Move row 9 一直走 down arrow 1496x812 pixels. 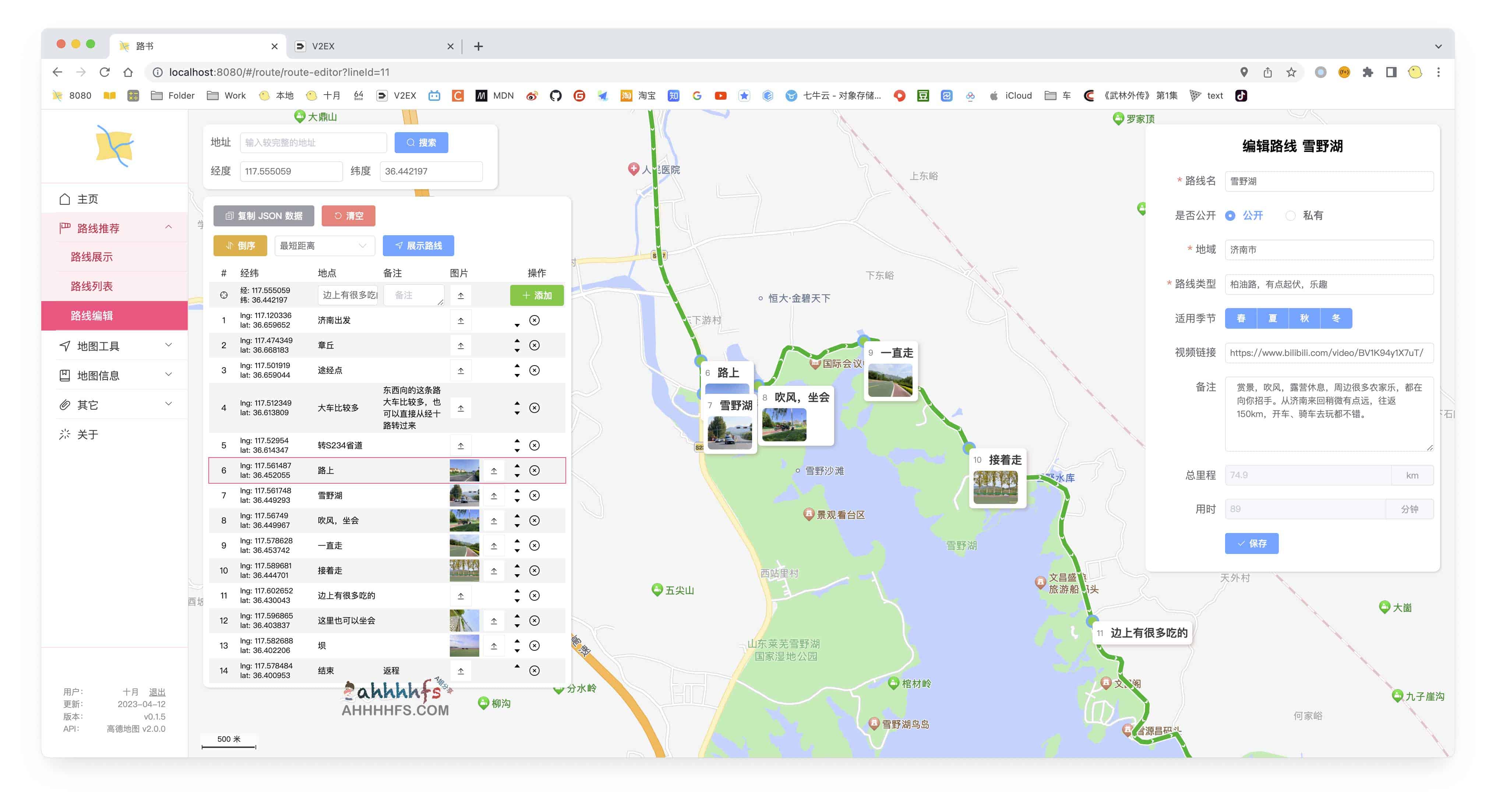517,551
